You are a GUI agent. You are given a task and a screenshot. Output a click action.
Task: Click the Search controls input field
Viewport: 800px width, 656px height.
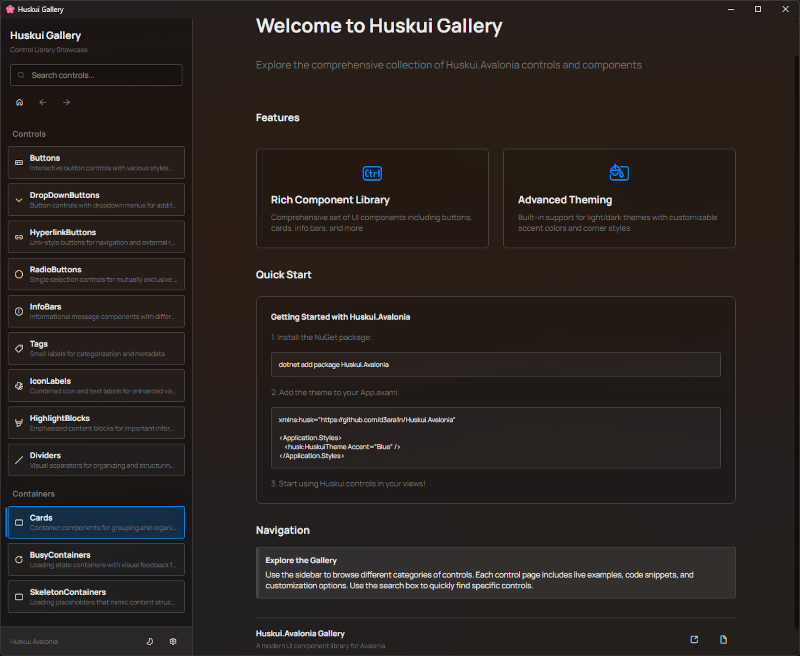tap(96, 75)
